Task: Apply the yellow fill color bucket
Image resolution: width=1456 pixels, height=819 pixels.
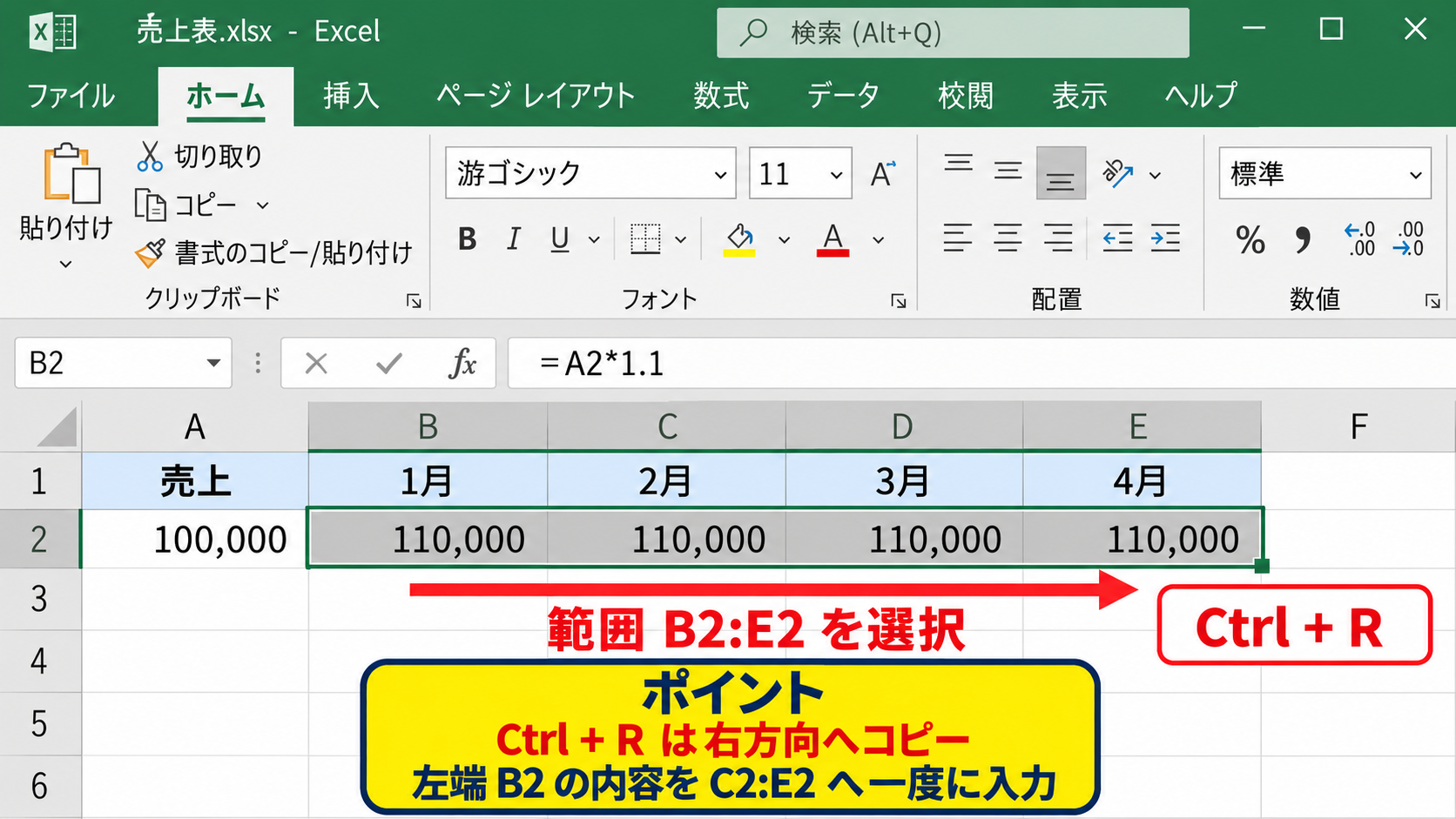Action: tap(739, 239)
